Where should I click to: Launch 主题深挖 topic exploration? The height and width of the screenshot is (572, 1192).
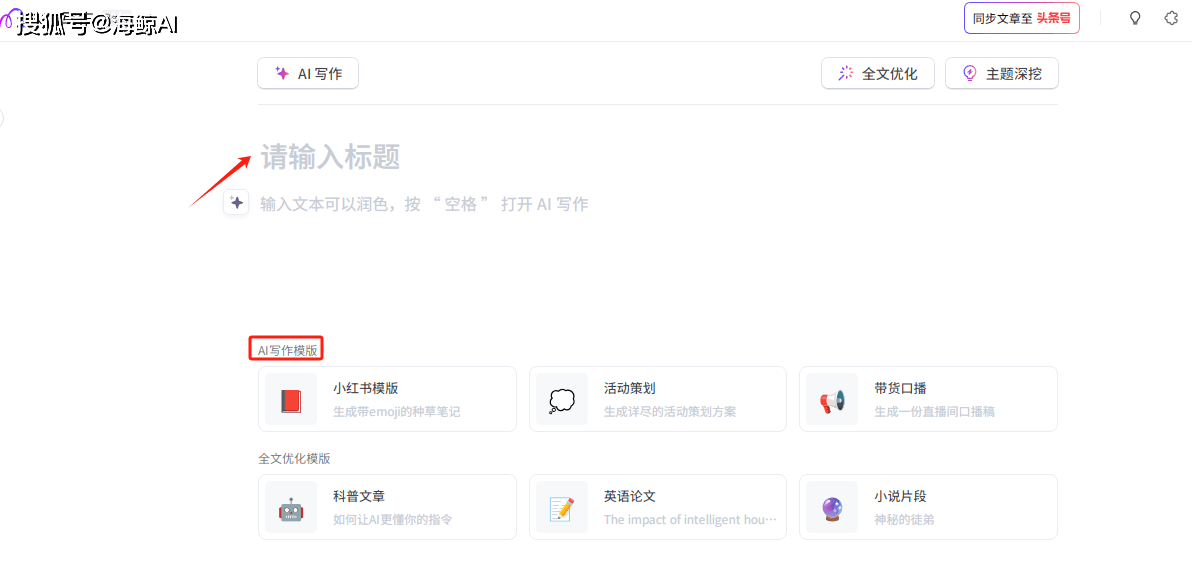click(1001, 73)
